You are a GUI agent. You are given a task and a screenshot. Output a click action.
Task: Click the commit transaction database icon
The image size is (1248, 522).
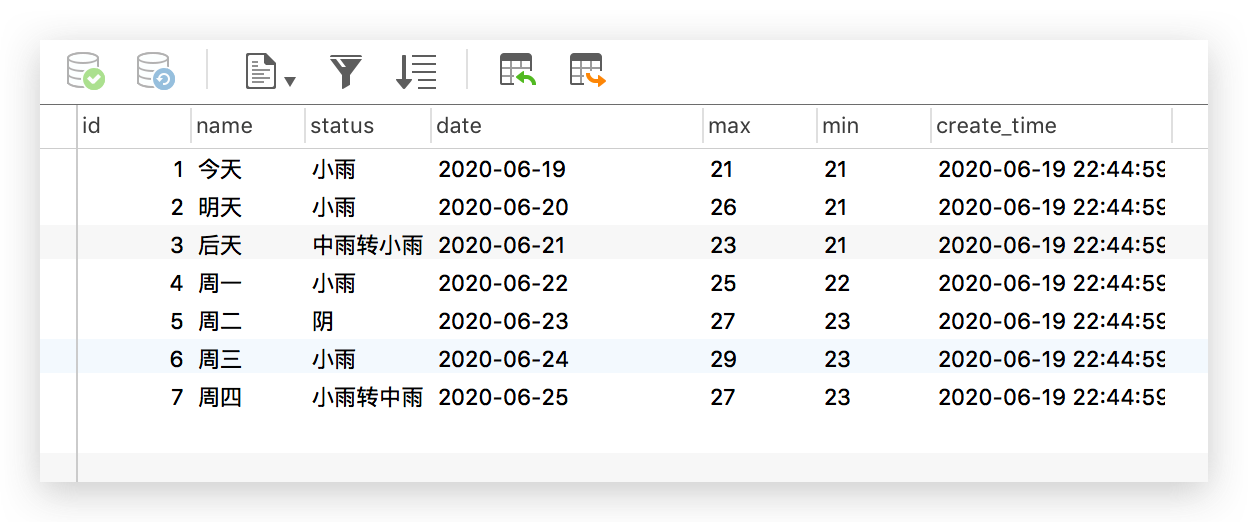pos(85,71)
